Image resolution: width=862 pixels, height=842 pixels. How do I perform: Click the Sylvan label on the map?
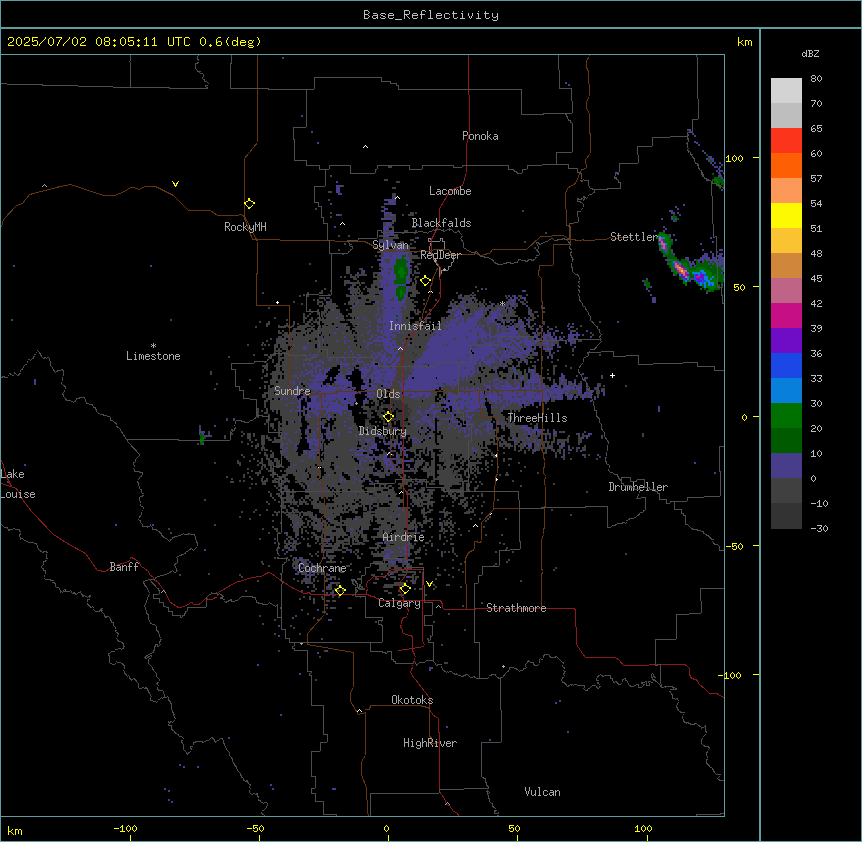point(390,245)
